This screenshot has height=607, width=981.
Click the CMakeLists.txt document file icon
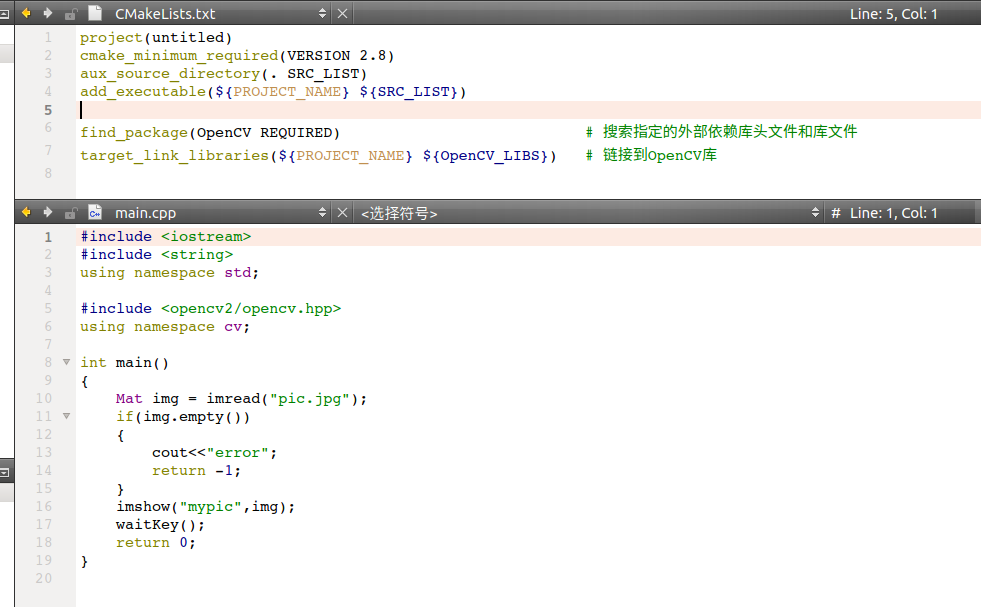(95, 14)
